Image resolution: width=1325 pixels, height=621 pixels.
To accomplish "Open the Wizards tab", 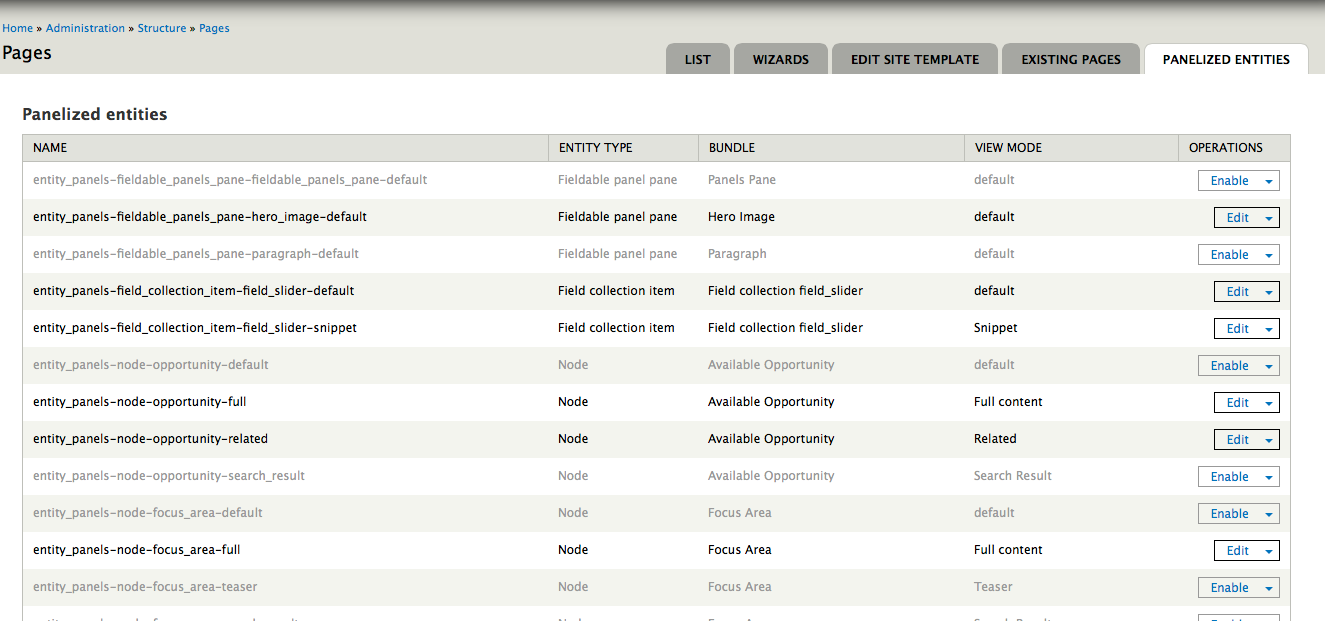I will [780, 59].
